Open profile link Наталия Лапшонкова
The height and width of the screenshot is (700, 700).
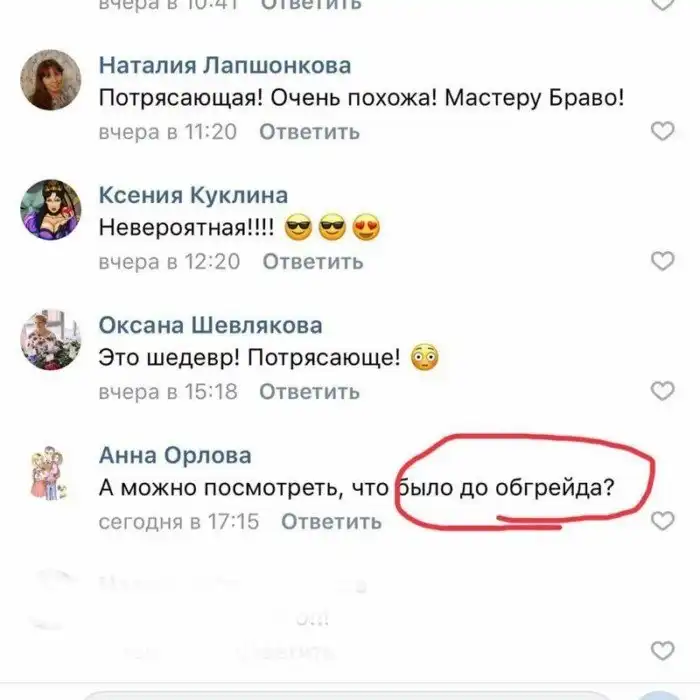pos(225,65)
